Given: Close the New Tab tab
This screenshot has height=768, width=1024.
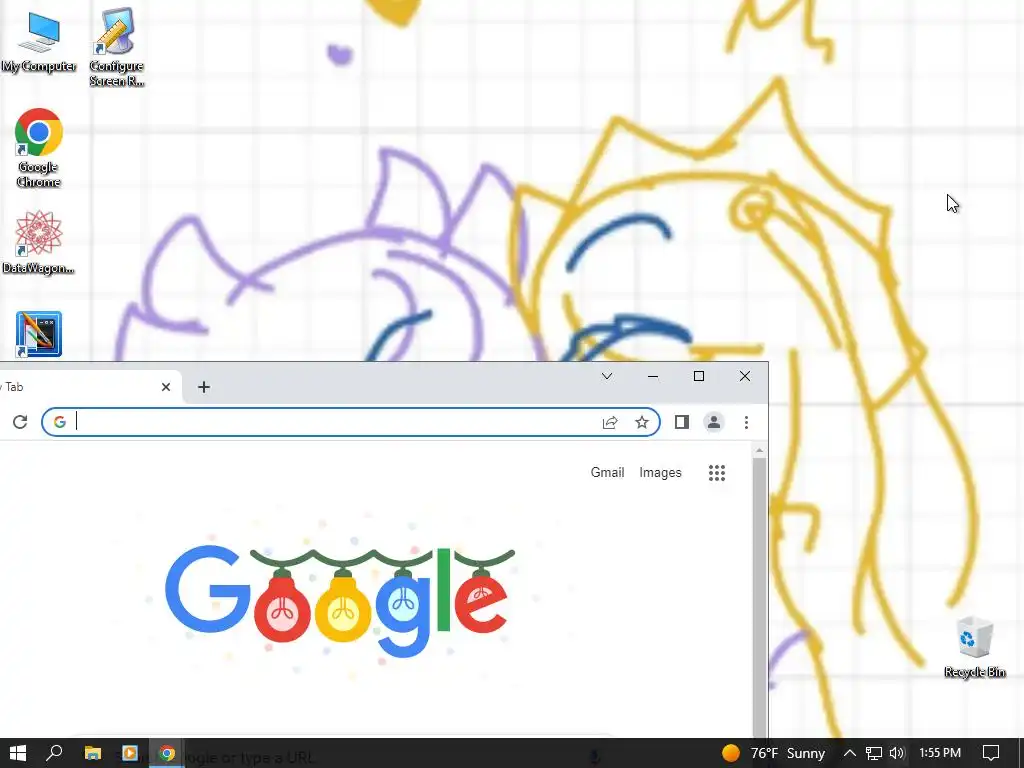Looking at the screenshot, I should click(x=166, y=387).
